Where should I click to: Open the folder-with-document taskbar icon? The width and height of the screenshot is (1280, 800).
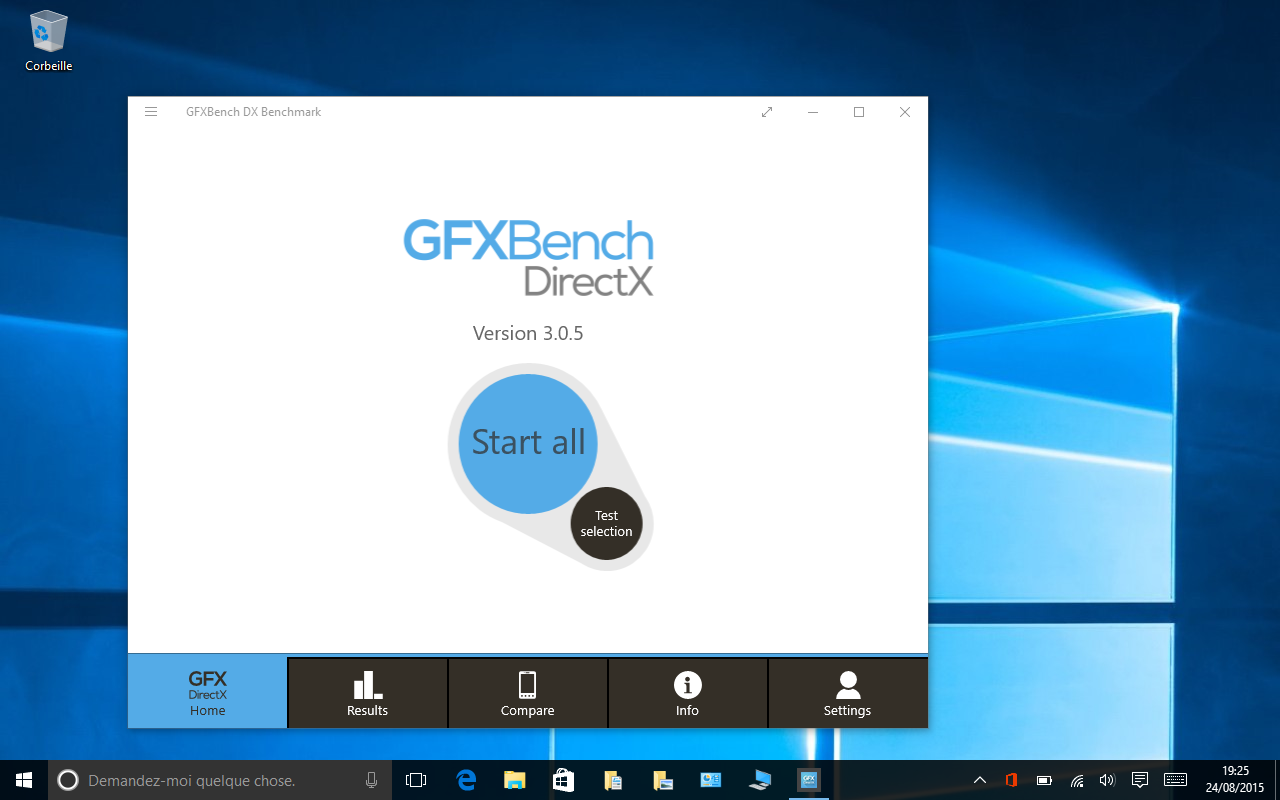[613, 780]
